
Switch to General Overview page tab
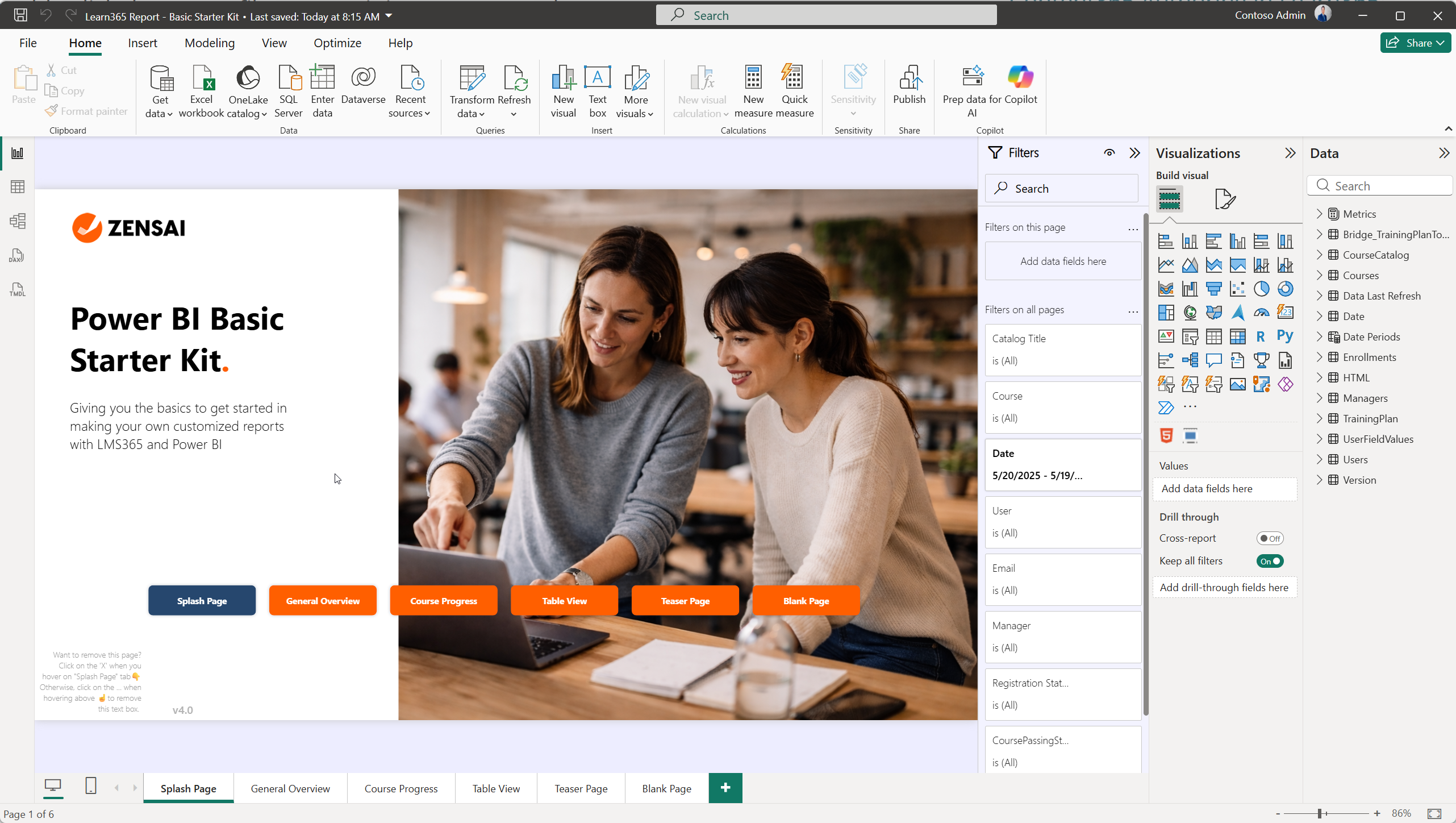290,788
